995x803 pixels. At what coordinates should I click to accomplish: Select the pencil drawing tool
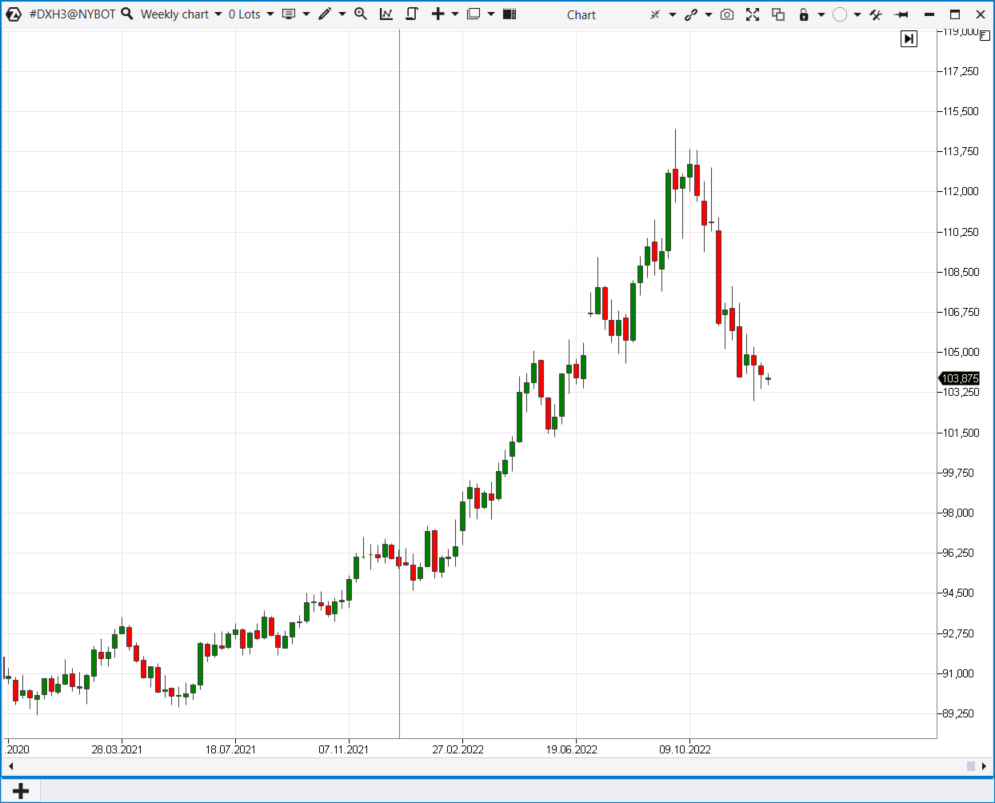click(324, 14)
